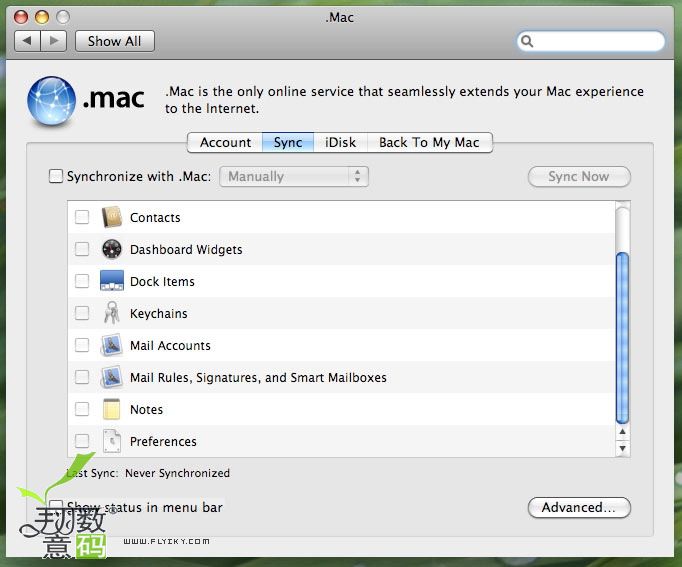
Task: Click the red close window button
Action: click(x=21, y=17)
